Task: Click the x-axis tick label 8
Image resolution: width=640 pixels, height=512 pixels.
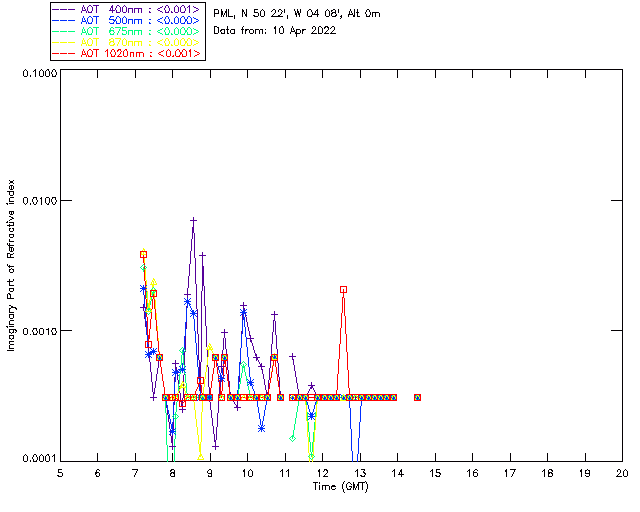Action: click(173, 473)
